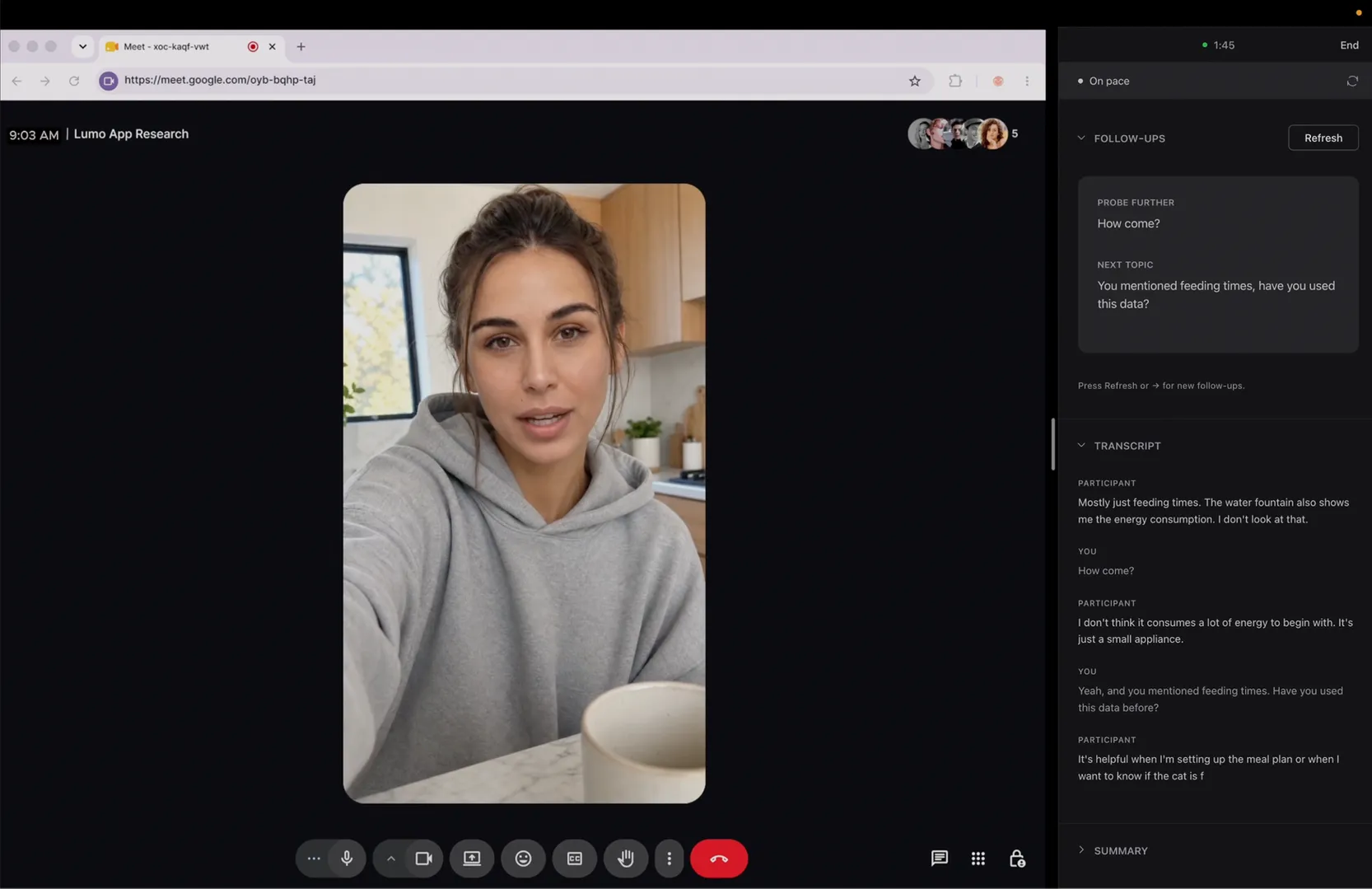Select the 'How come?' probe further suggestion
This screenshot has height=889, width=1372.
[x=1128, y=223]
